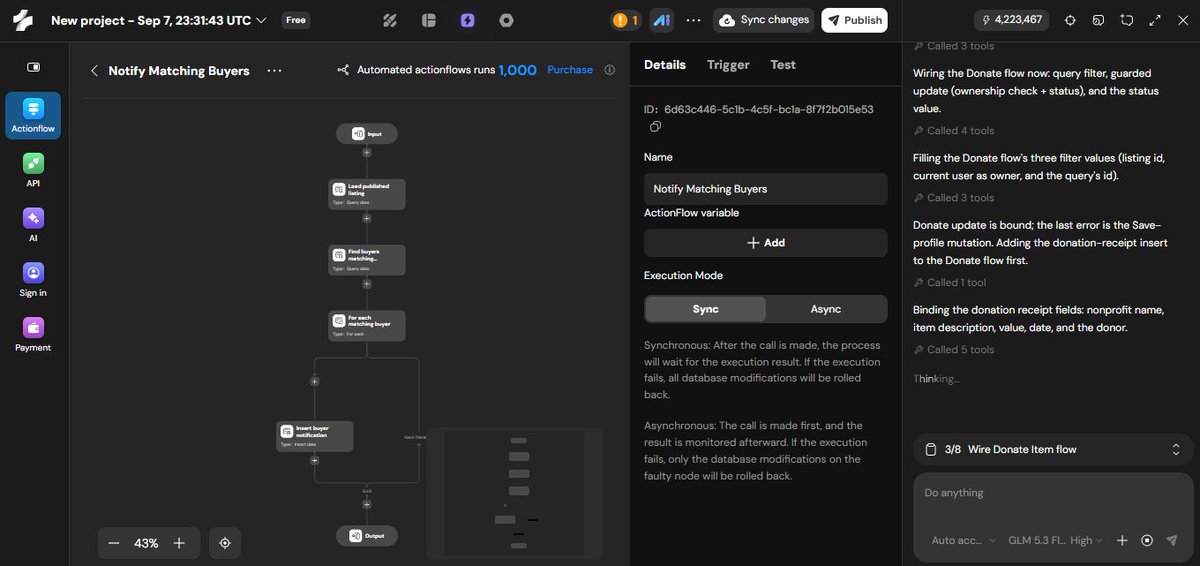Open the Actionflow sidebar section
This screenshot has width=1200, height=566.
pos(33,115)
